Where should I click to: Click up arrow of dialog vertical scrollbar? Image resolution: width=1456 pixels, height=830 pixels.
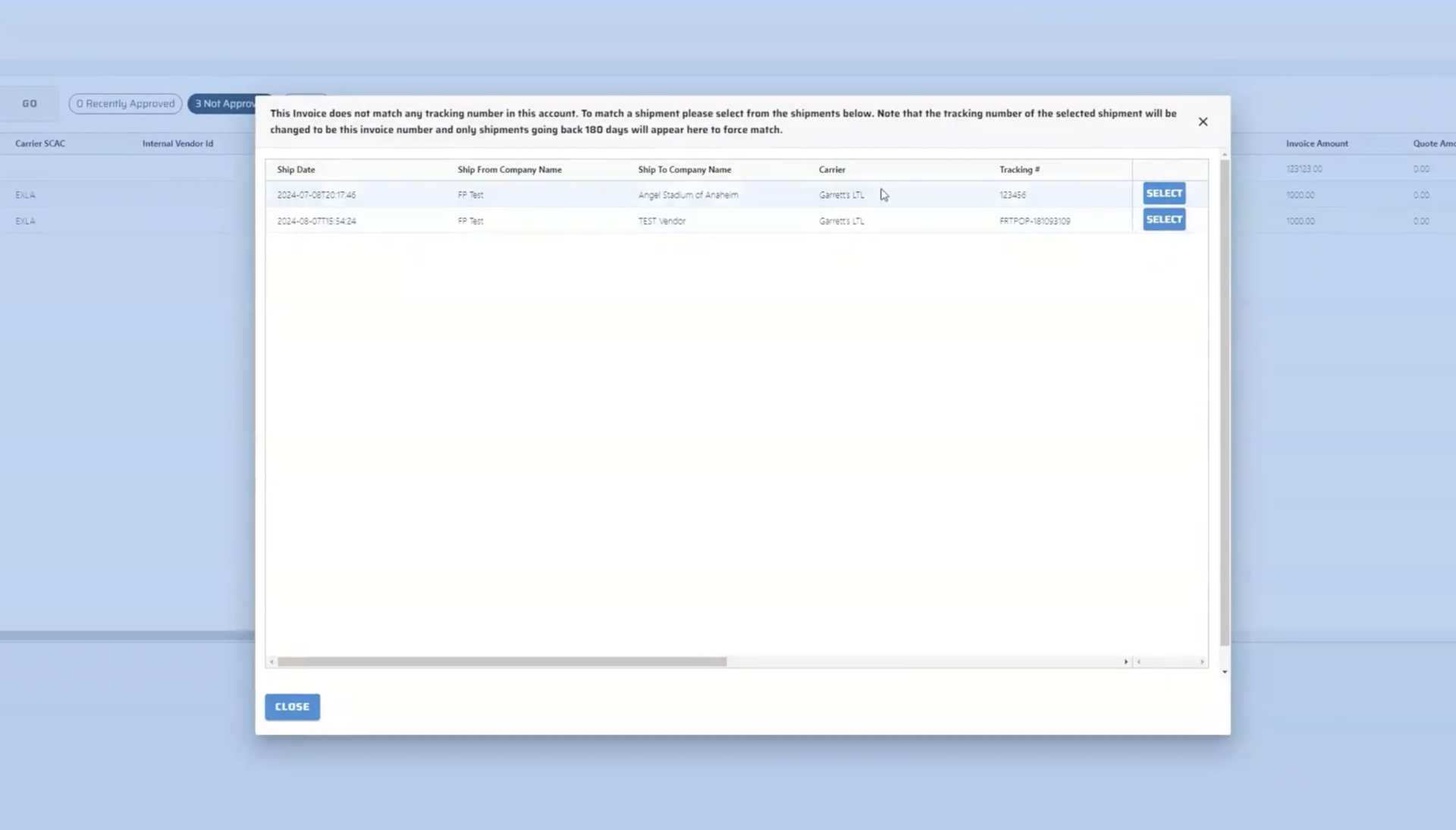(x=1224, y=155)
